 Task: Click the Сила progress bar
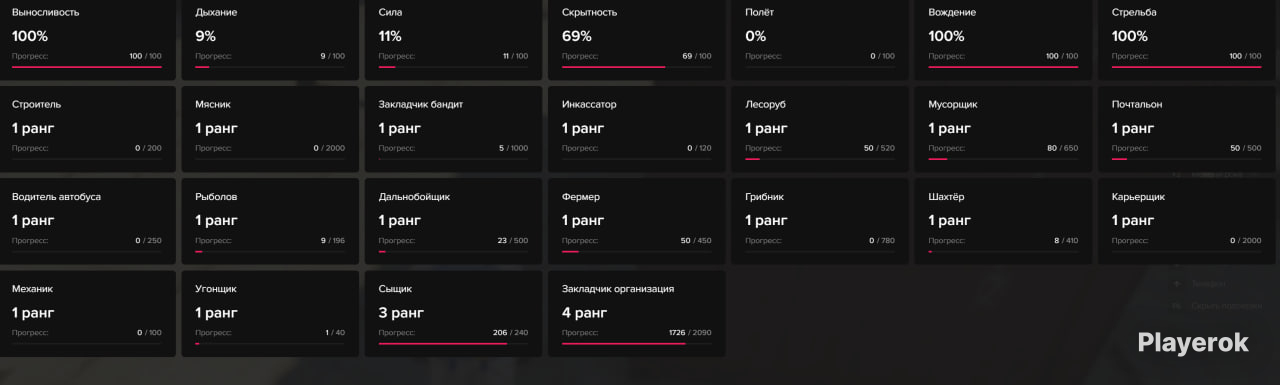point(453,67)
